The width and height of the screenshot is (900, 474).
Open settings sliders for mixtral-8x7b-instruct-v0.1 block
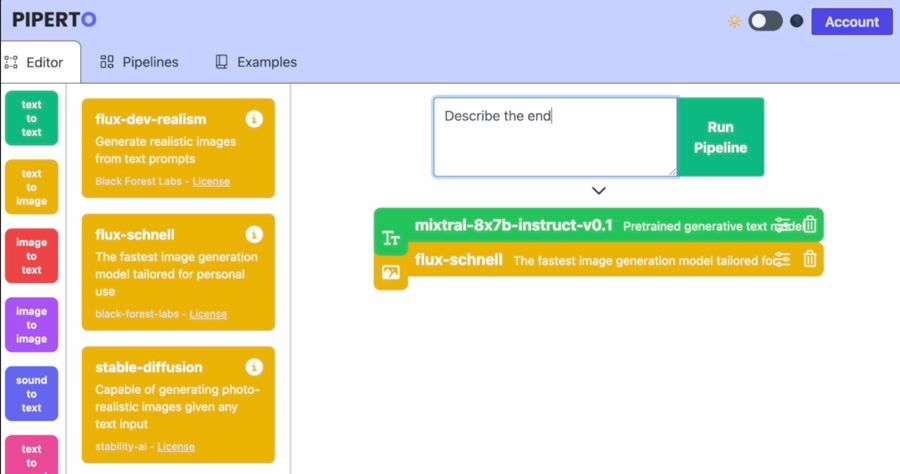(x=782, y=224)
